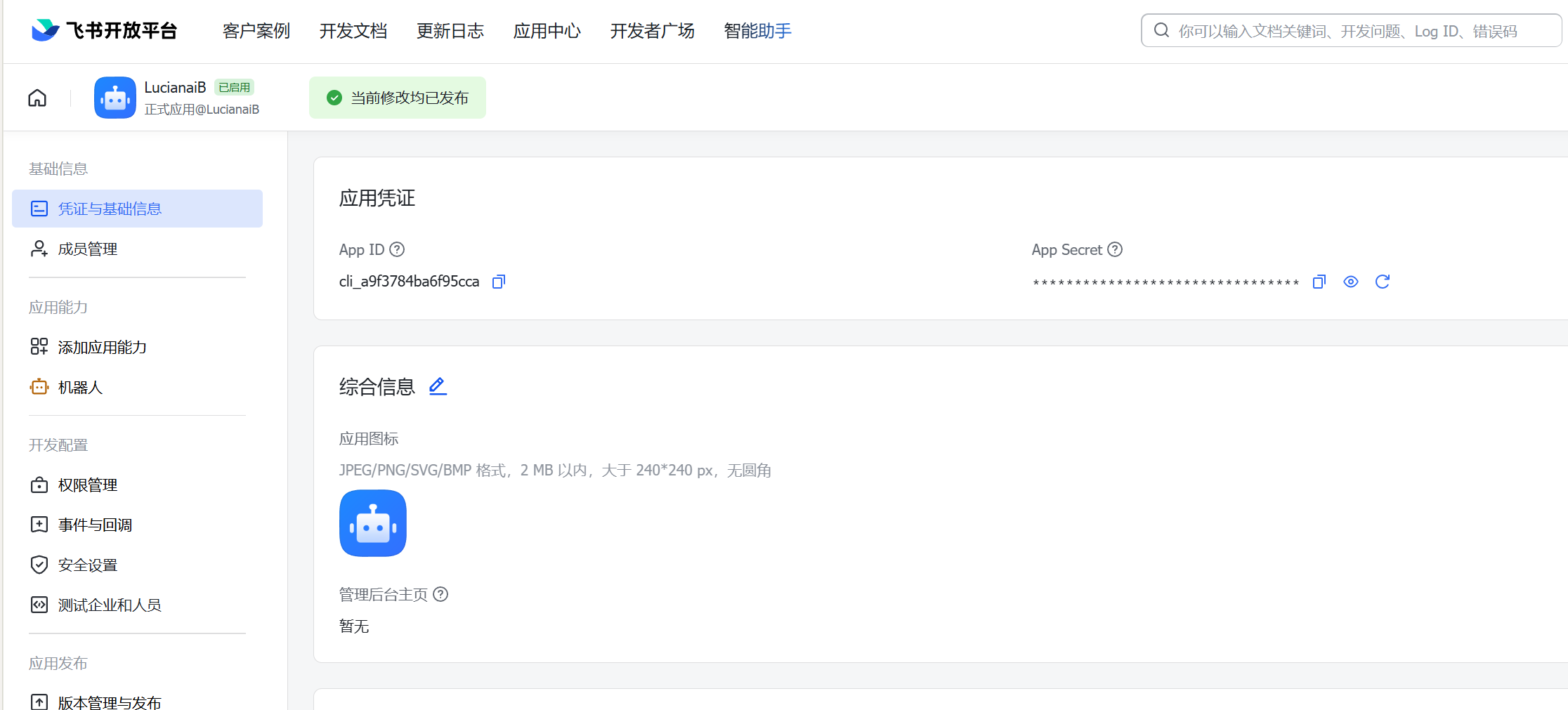Select the 权限管理 briefcase icon
Image resolution: width=1568 pixels, height=710 pixels.
[x=39, y=485]
